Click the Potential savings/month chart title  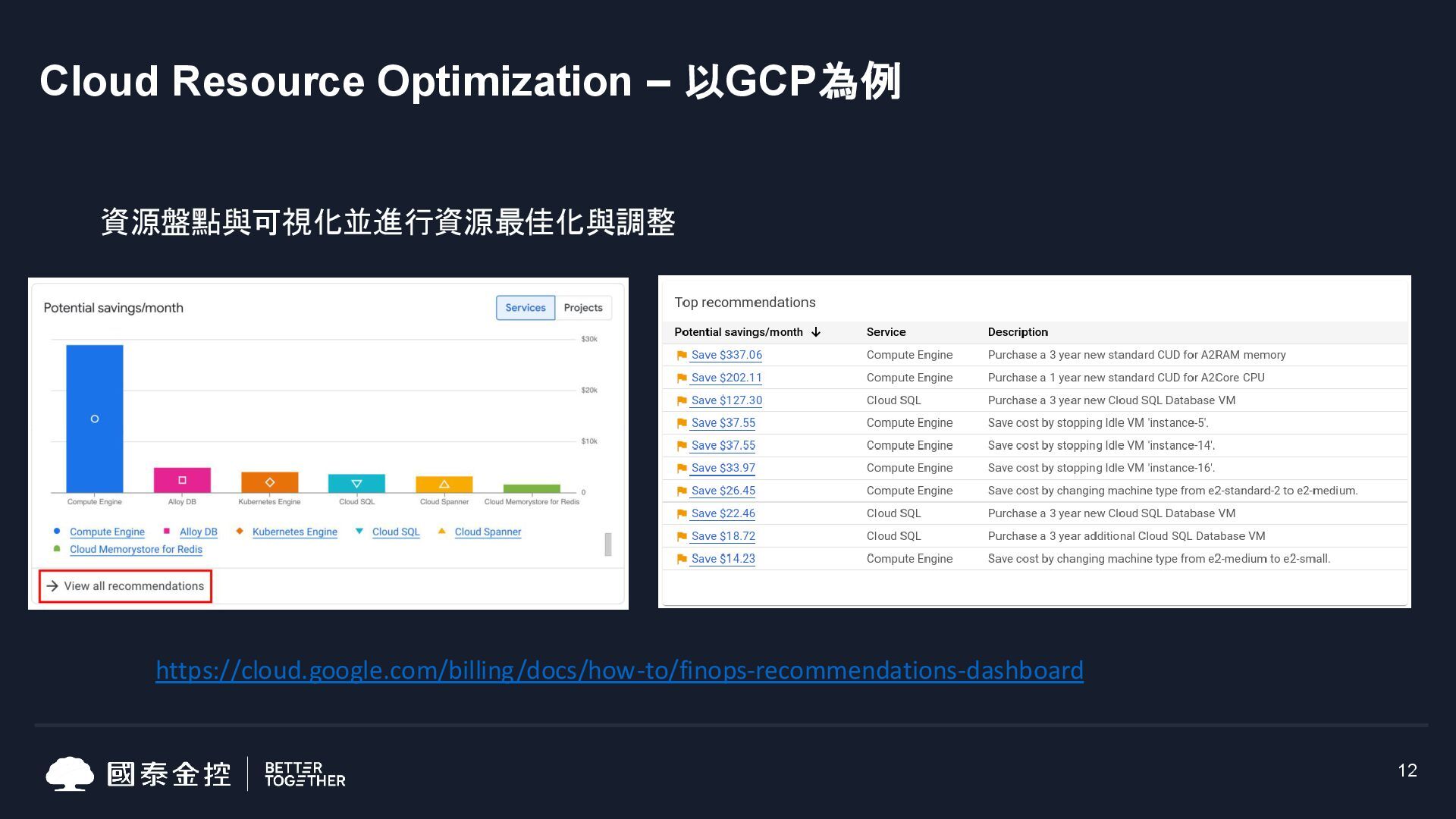tap(113, 308)
